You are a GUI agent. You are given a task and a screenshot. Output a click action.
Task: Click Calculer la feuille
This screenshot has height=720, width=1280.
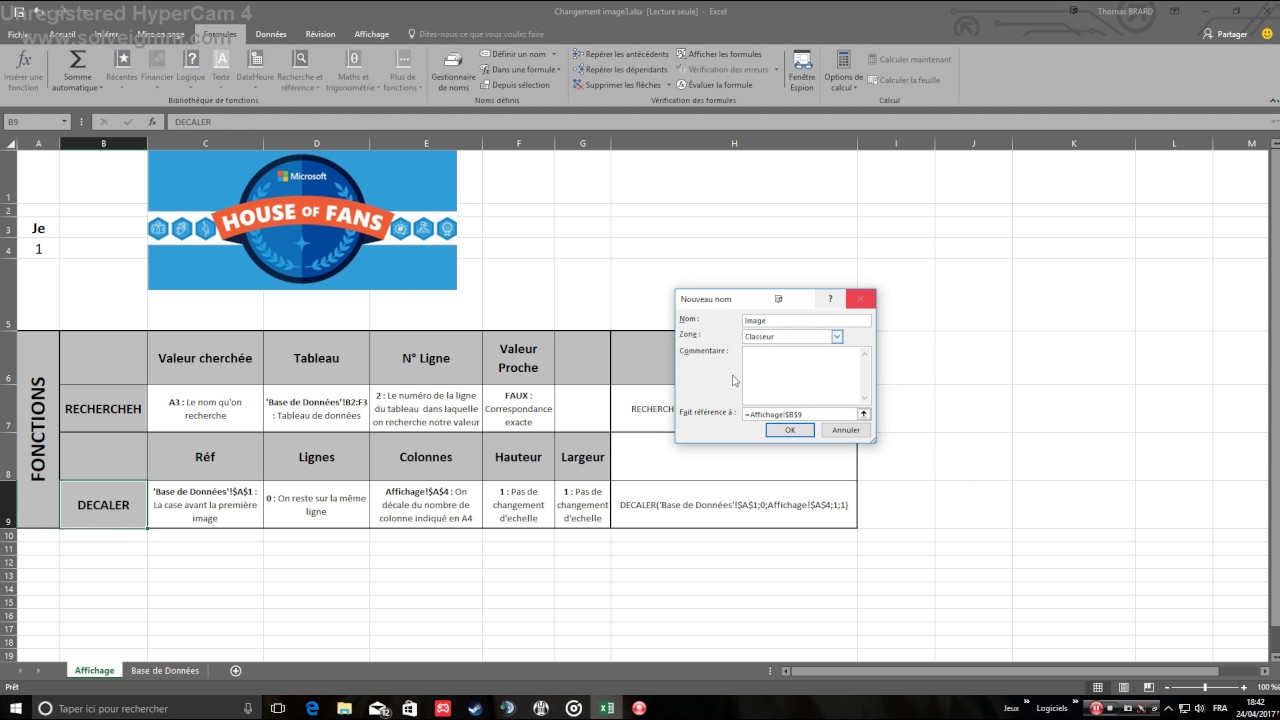pos(904,80)
